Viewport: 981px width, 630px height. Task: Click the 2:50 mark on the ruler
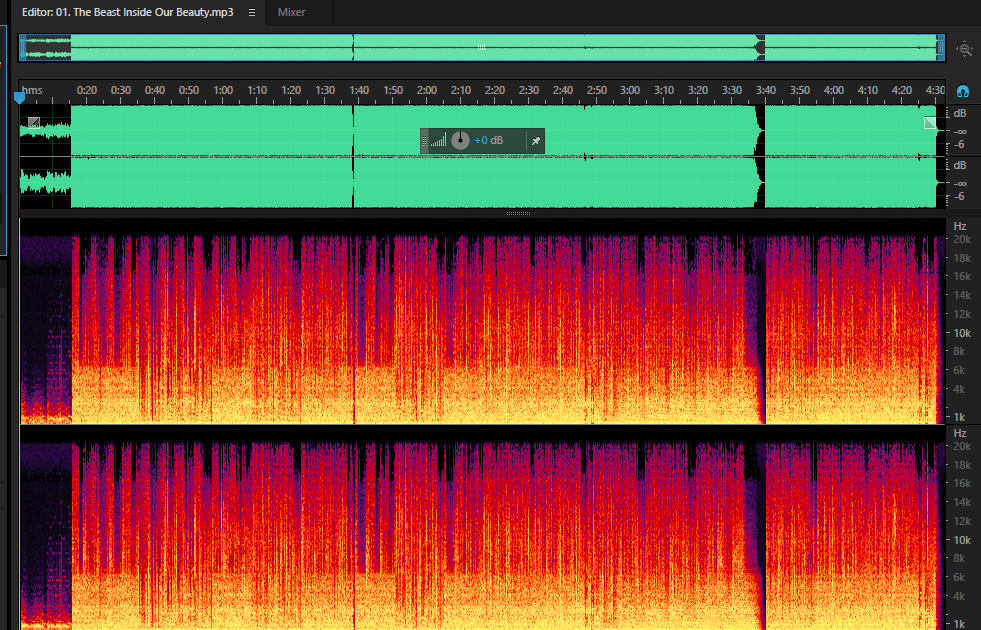click(x=596, y=90)
